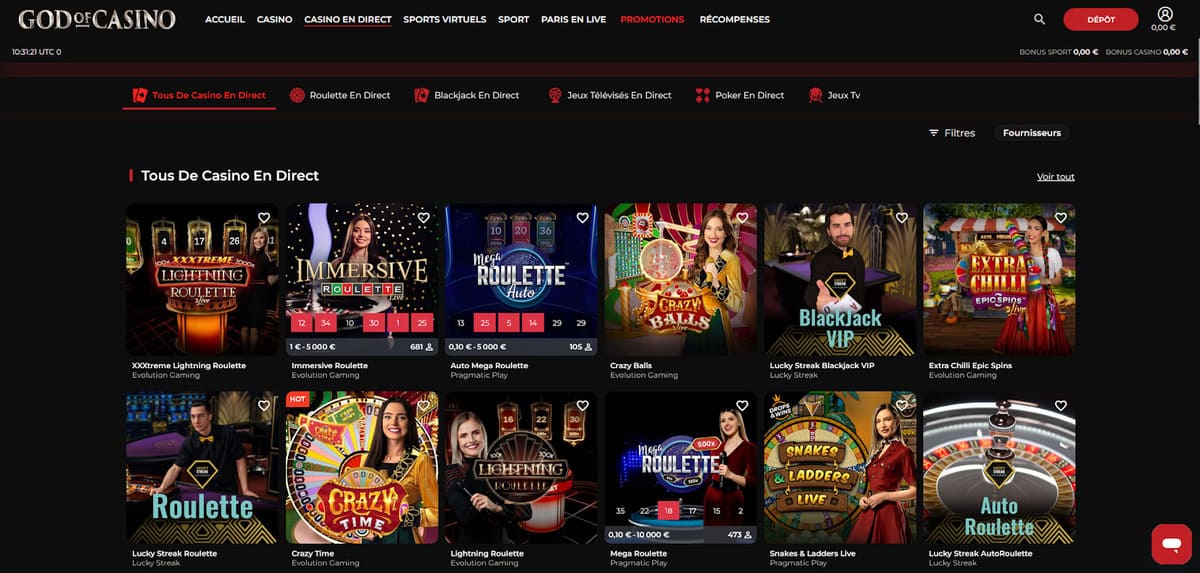Select Poker En Direct tab

pos(740,95)
